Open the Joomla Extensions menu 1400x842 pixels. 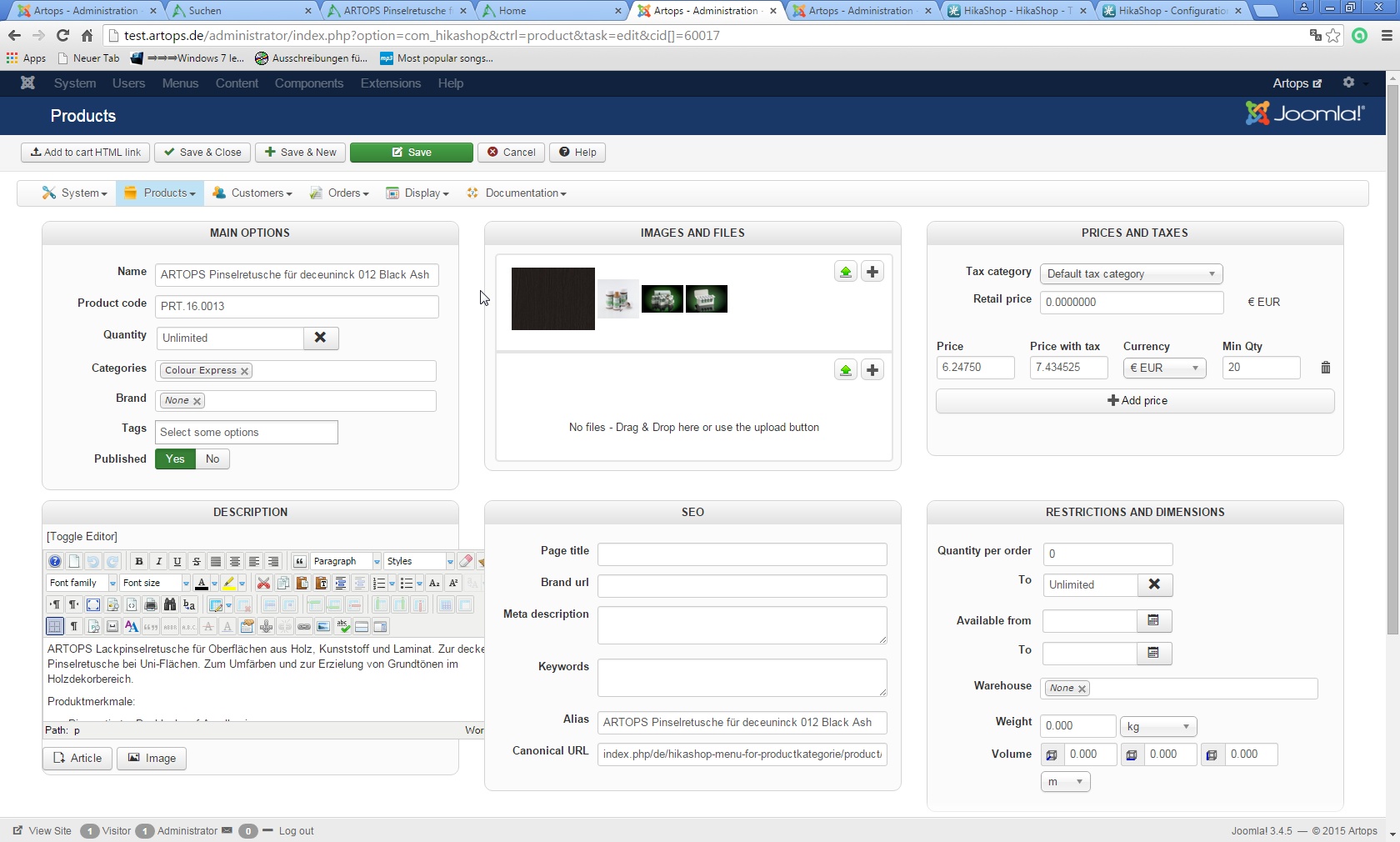click(391, 83)
